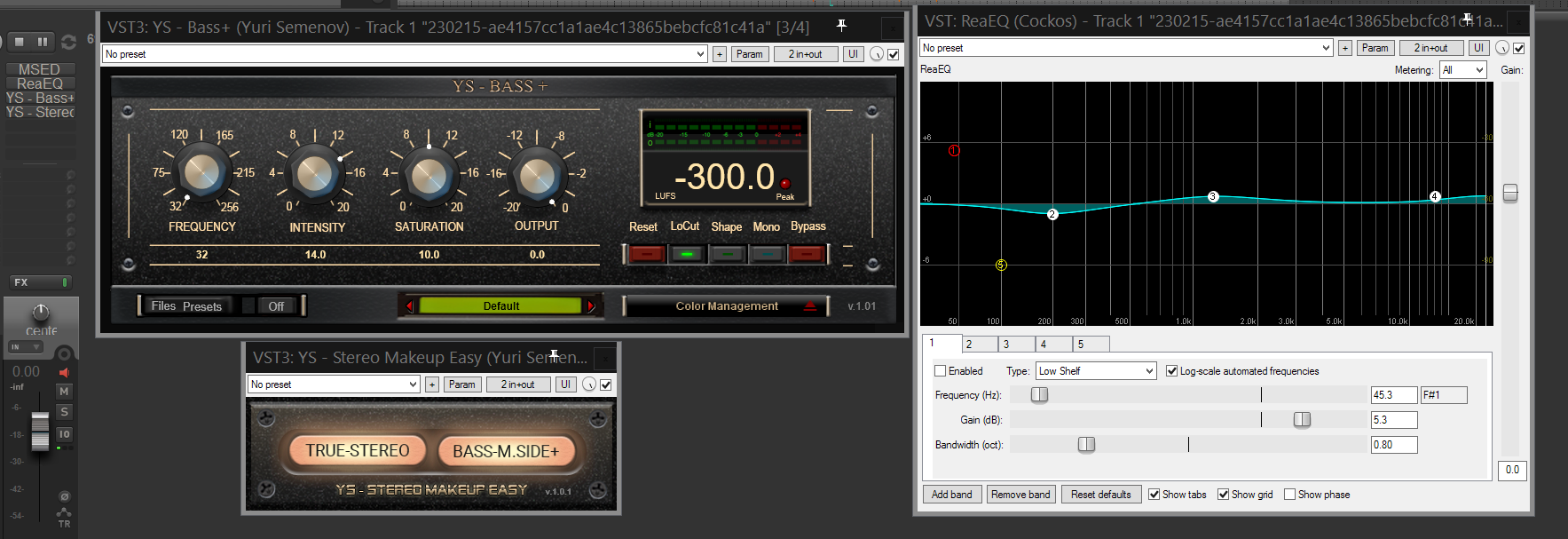Toggle the LoCut switch in Bass+
The image size is (1568, 539).
coord(687,255)
